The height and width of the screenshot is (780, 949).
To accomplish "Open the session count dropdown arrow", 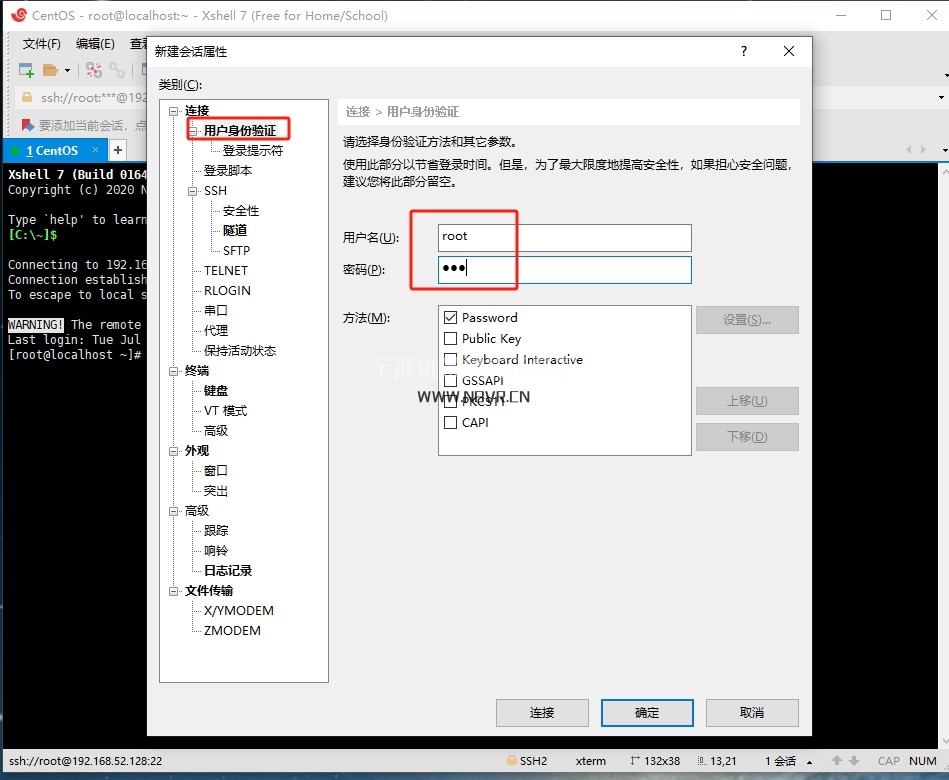I will click(810, 761).
